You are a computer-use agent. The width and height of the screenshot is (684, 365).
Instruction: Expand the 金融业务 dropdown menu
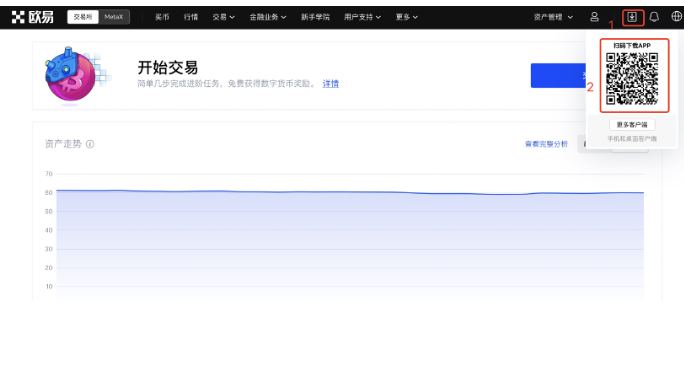(268, 17)
